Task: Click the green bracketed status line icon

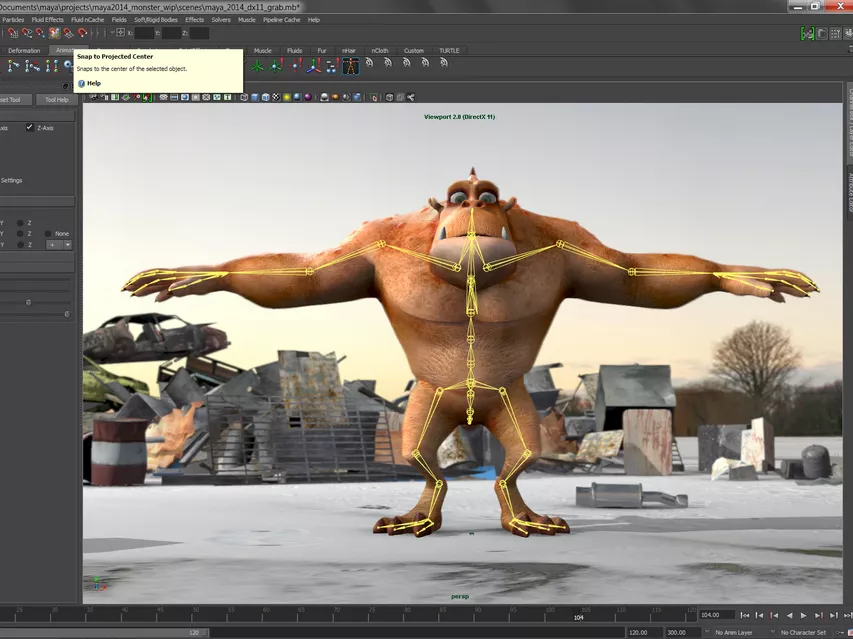Action: [x=807, y=34]
